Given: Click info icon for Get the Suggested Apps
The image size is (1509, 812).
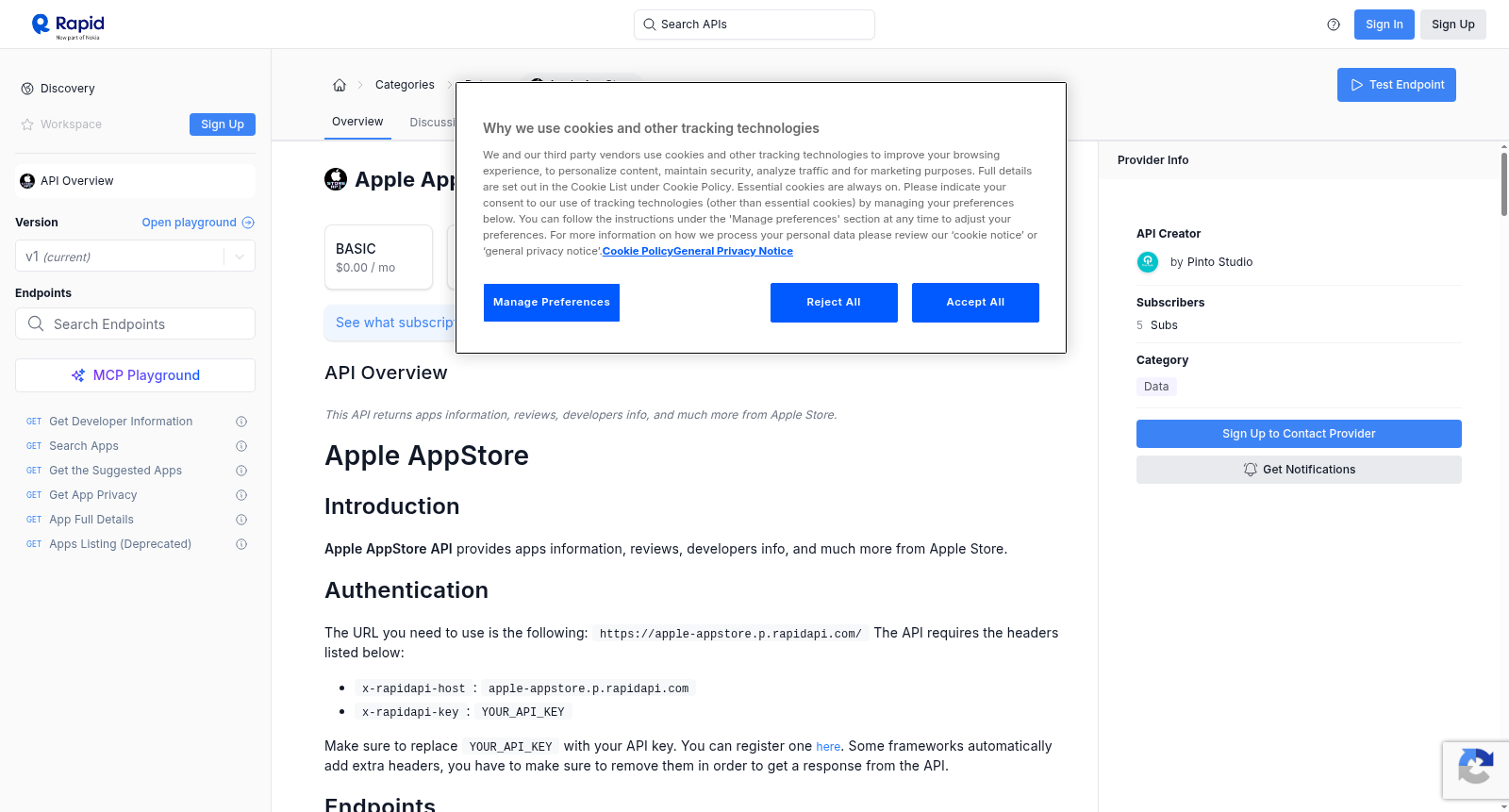Looking at the screenshot, I should pyautogui.click(x=241, y=471).
